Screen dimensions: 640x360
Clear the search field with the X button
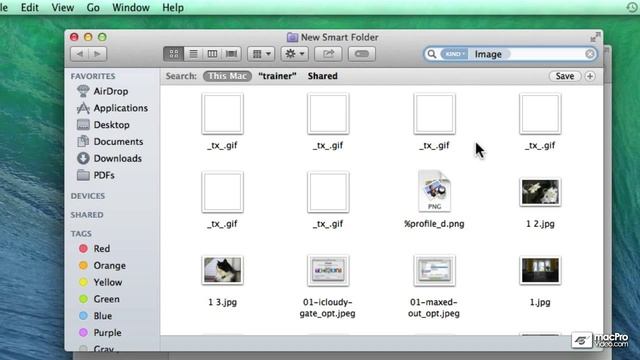pos(589,54)
